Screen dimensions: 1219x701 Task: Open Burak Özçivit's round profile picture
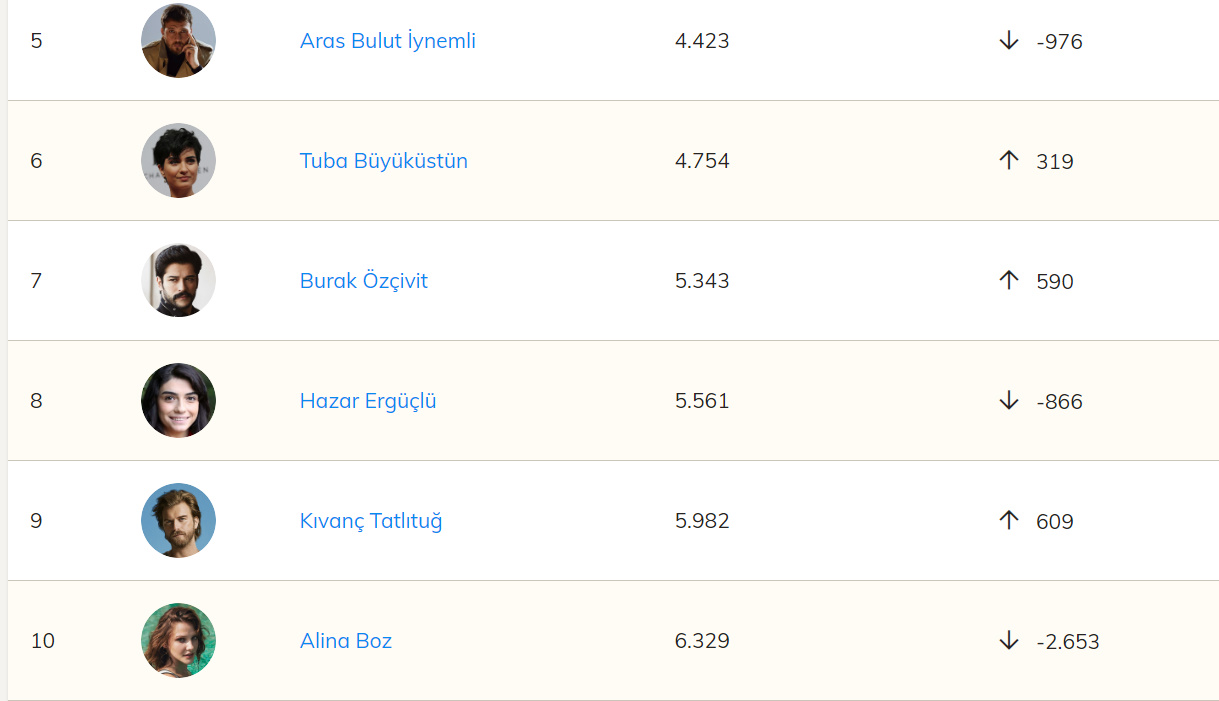[178, 281]
